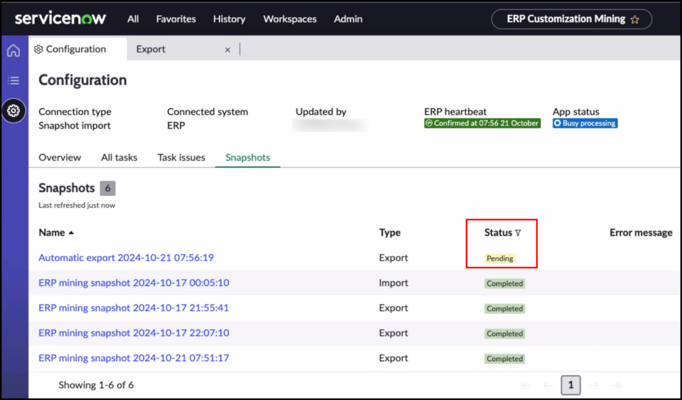Switch to the Overview tab
This screenshot has width=682, height=400.
[x=60, y=157]
